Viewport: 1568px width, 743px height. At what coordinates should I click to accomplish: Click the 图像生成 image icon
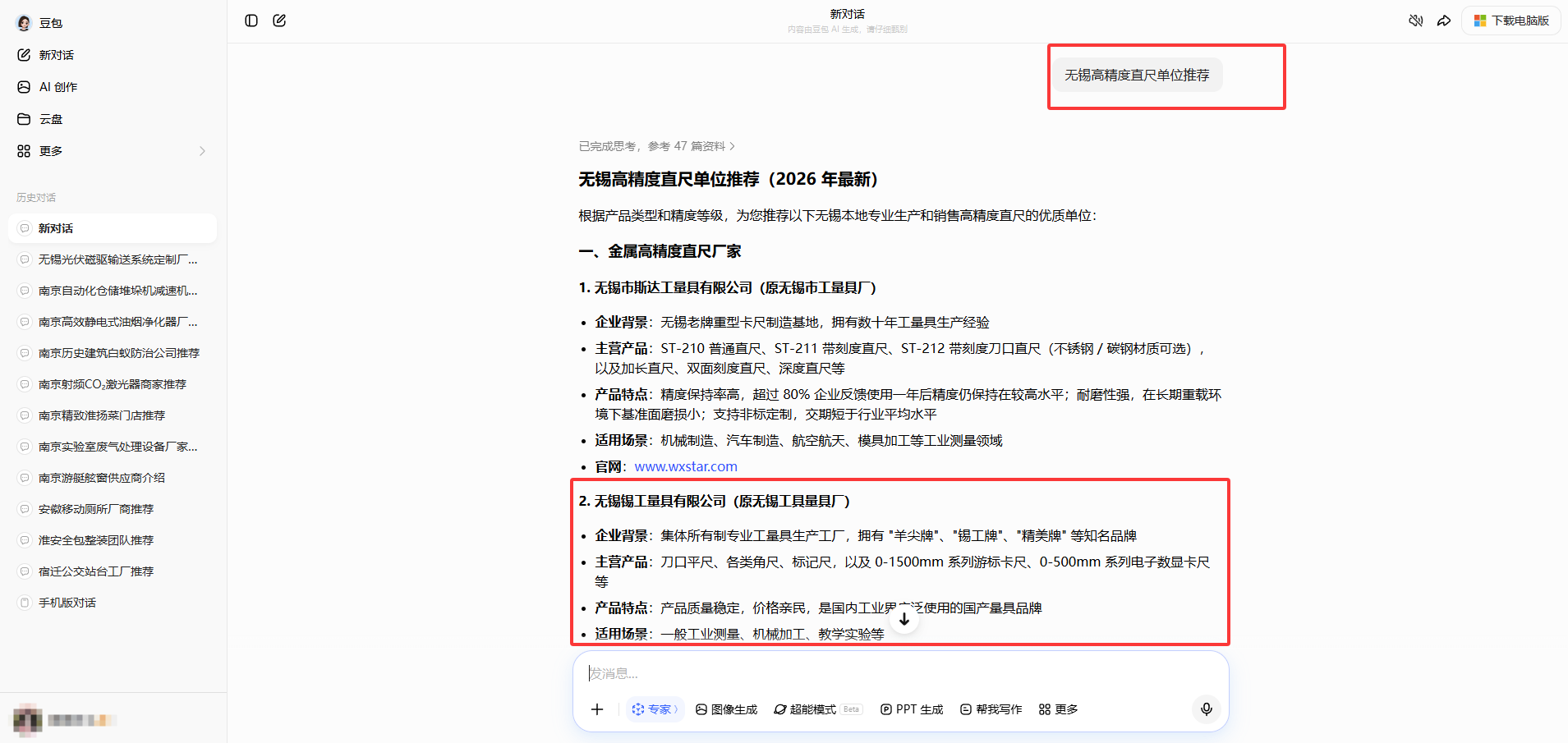point(701,709)
